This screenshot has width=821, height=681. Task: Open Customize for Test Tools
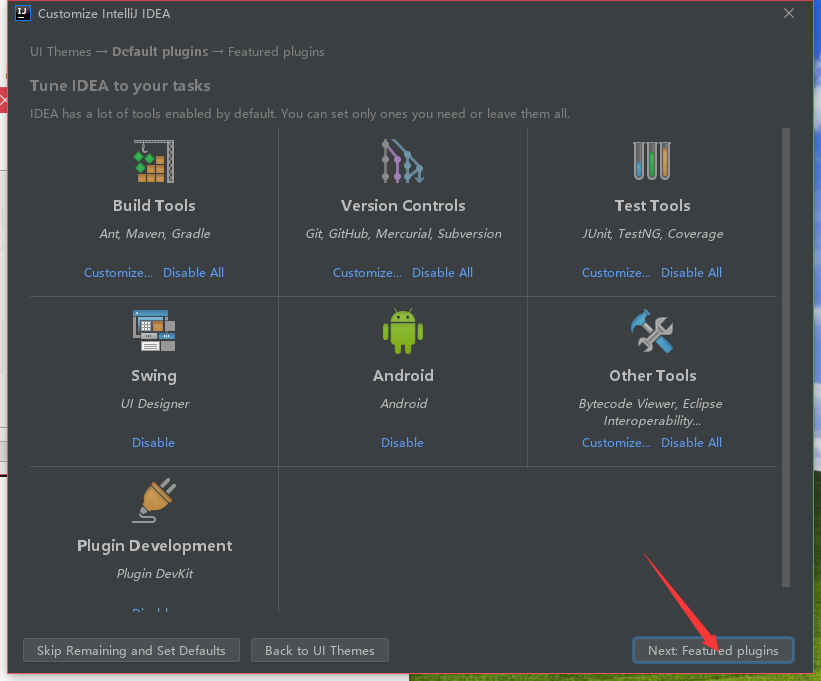coord(616,273)
